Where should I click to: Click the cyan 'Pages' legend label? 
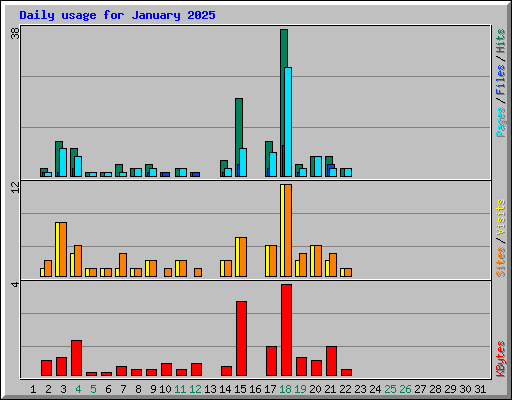click(x=500, y=122)
